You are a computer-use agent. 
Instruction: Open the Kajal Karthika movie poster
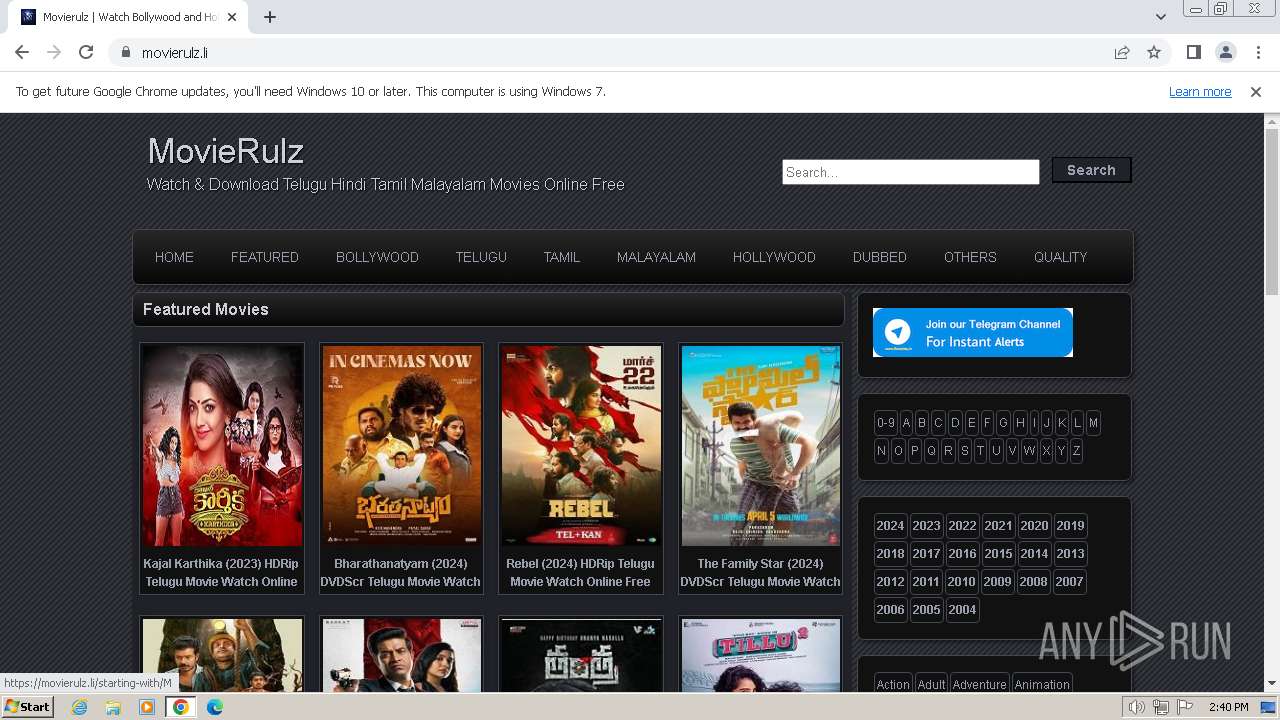[222, 446]
